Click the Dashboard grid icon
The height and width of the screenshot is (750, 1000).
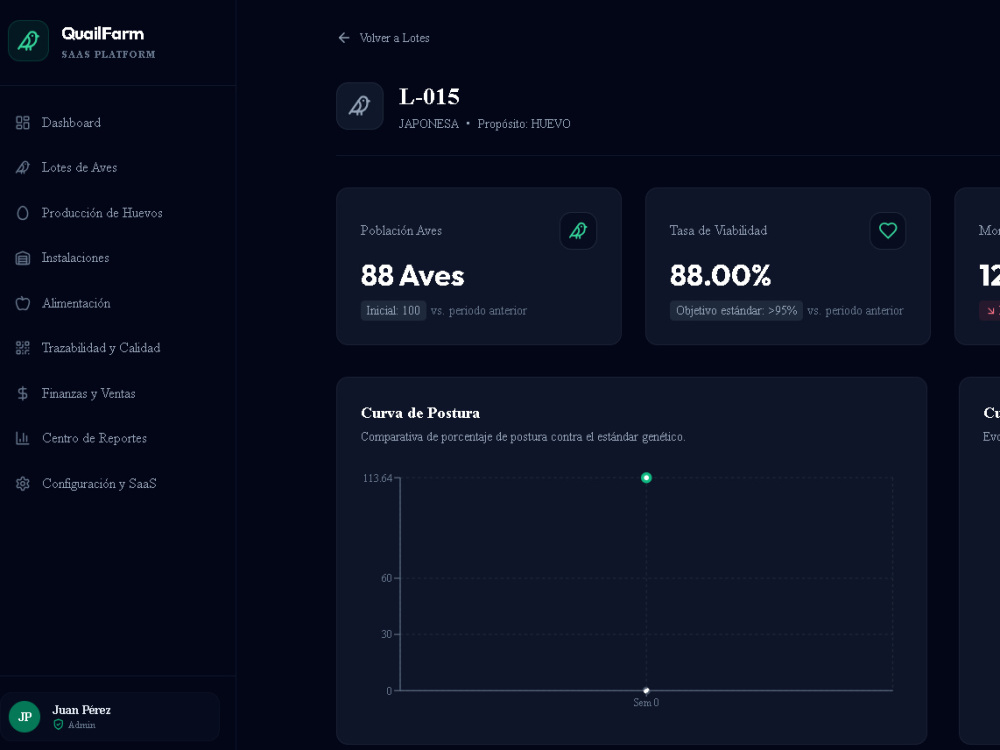[x=23, y=122]
